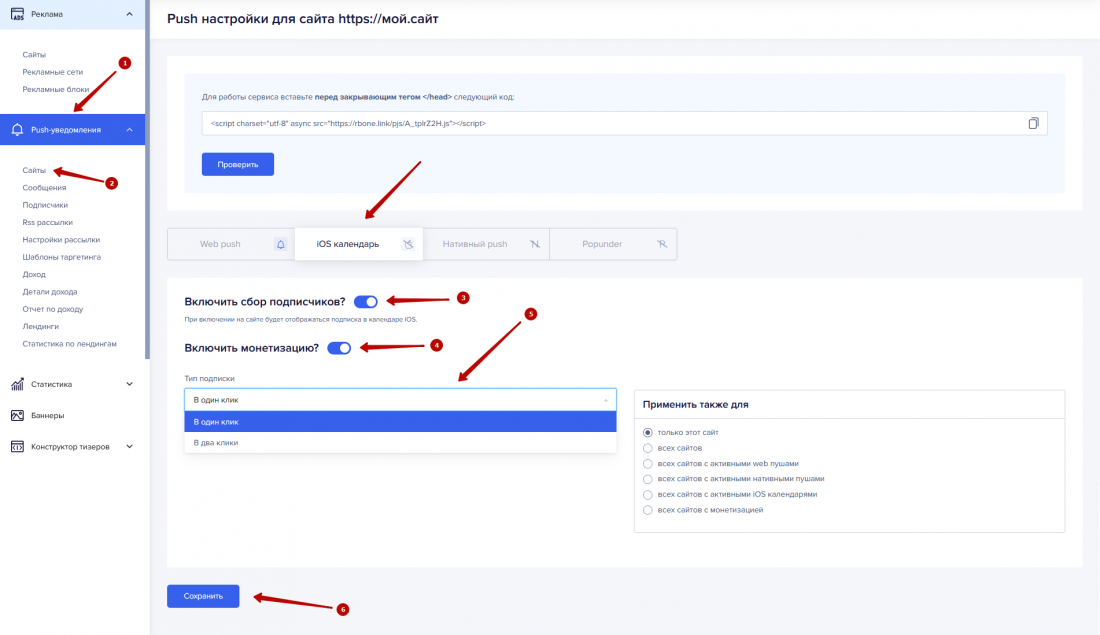Switch to the Popunder tab
Viewport: 1100px width, 635px height.
[613, 244]
